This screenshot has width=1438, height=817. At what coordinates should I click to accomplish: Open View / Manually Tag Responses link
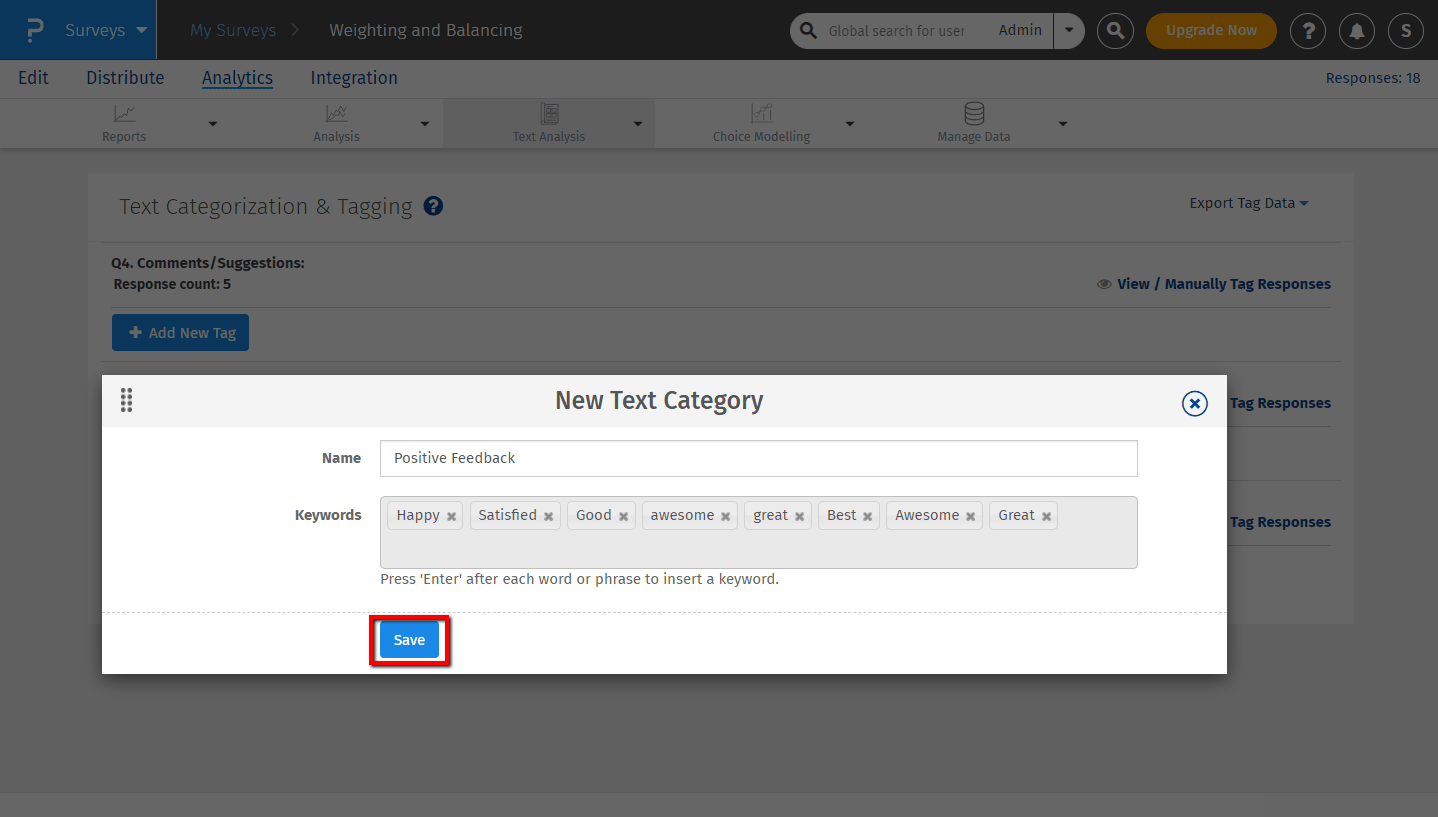(1214, 284)
